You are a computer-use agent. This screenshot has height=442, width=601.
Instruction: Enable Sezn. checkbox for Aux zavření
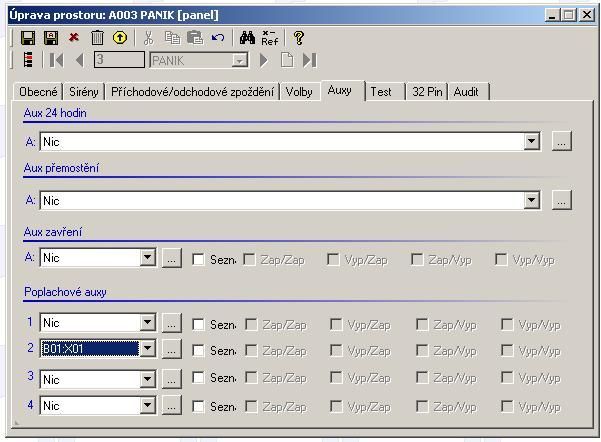198,259
